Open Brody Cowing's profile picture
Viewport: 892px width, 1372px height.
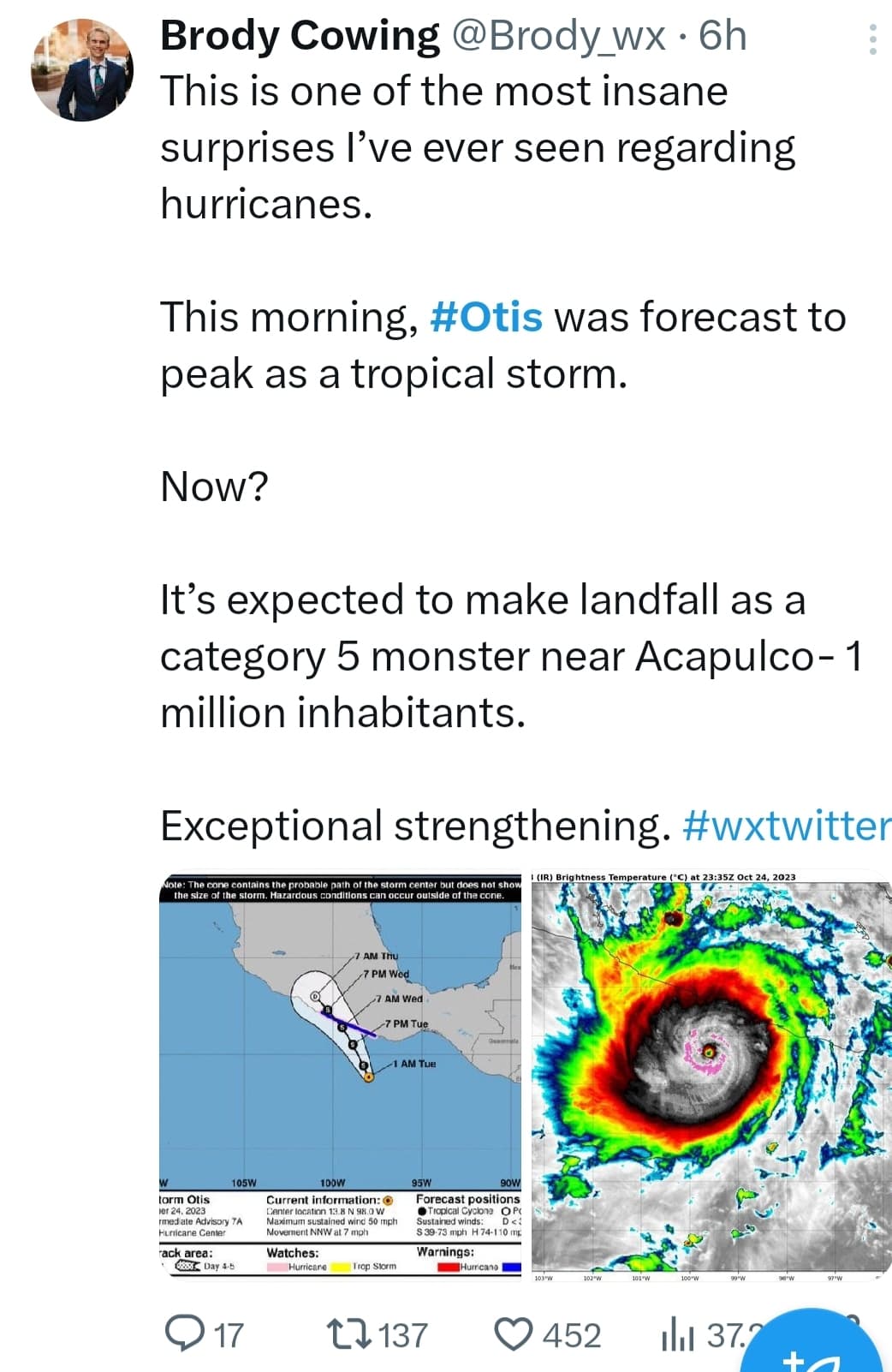point(82,69)
